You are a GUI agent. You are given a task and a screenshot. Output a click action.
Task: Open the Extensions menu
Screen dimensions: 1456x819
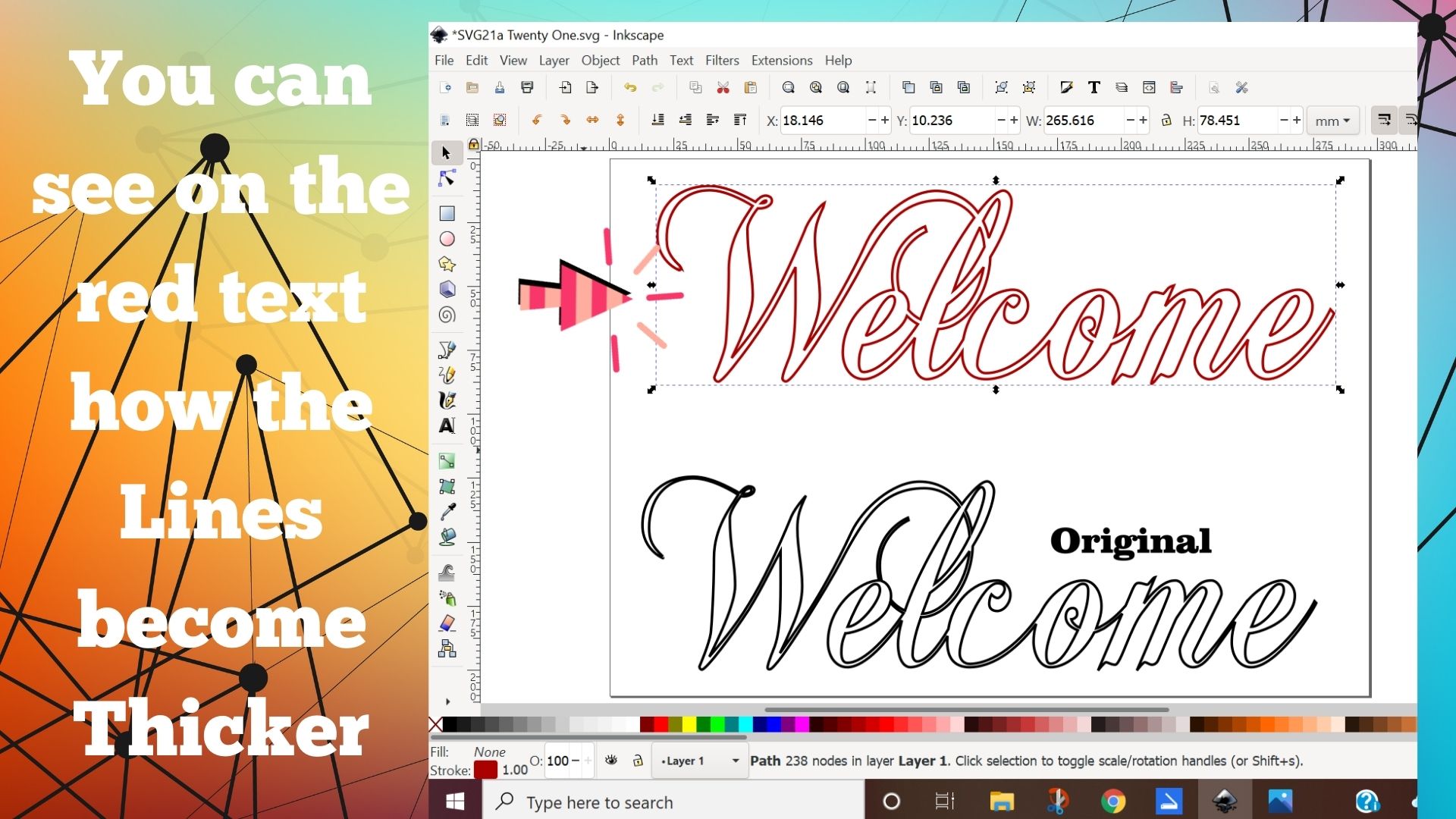click(x=781, y=60)
